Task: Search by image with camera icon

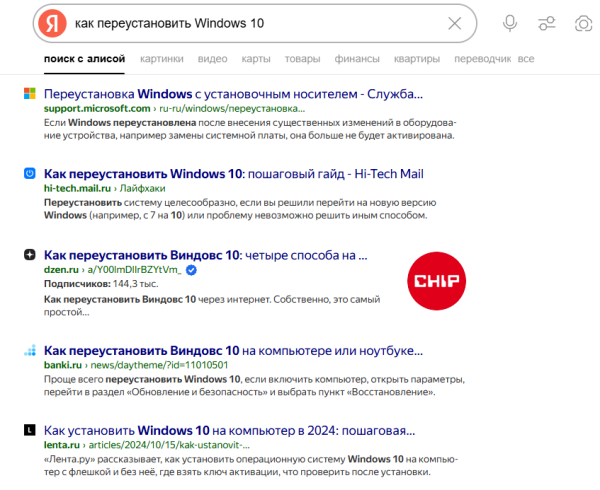Action: [x=583, y=23]
